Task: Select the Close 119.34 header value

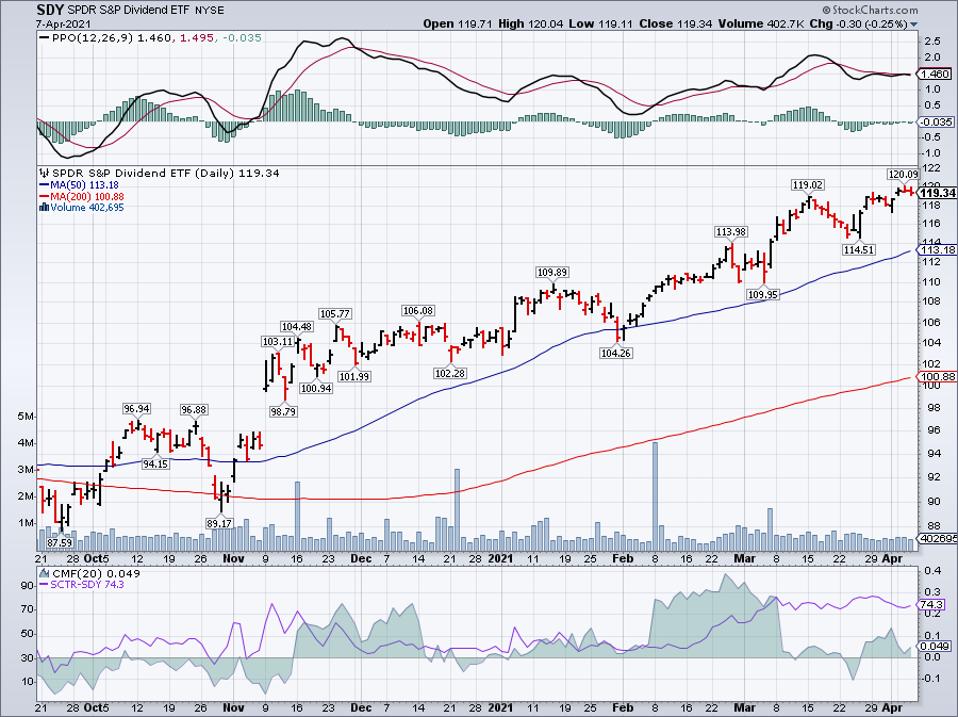Action: tap(673, 24)
